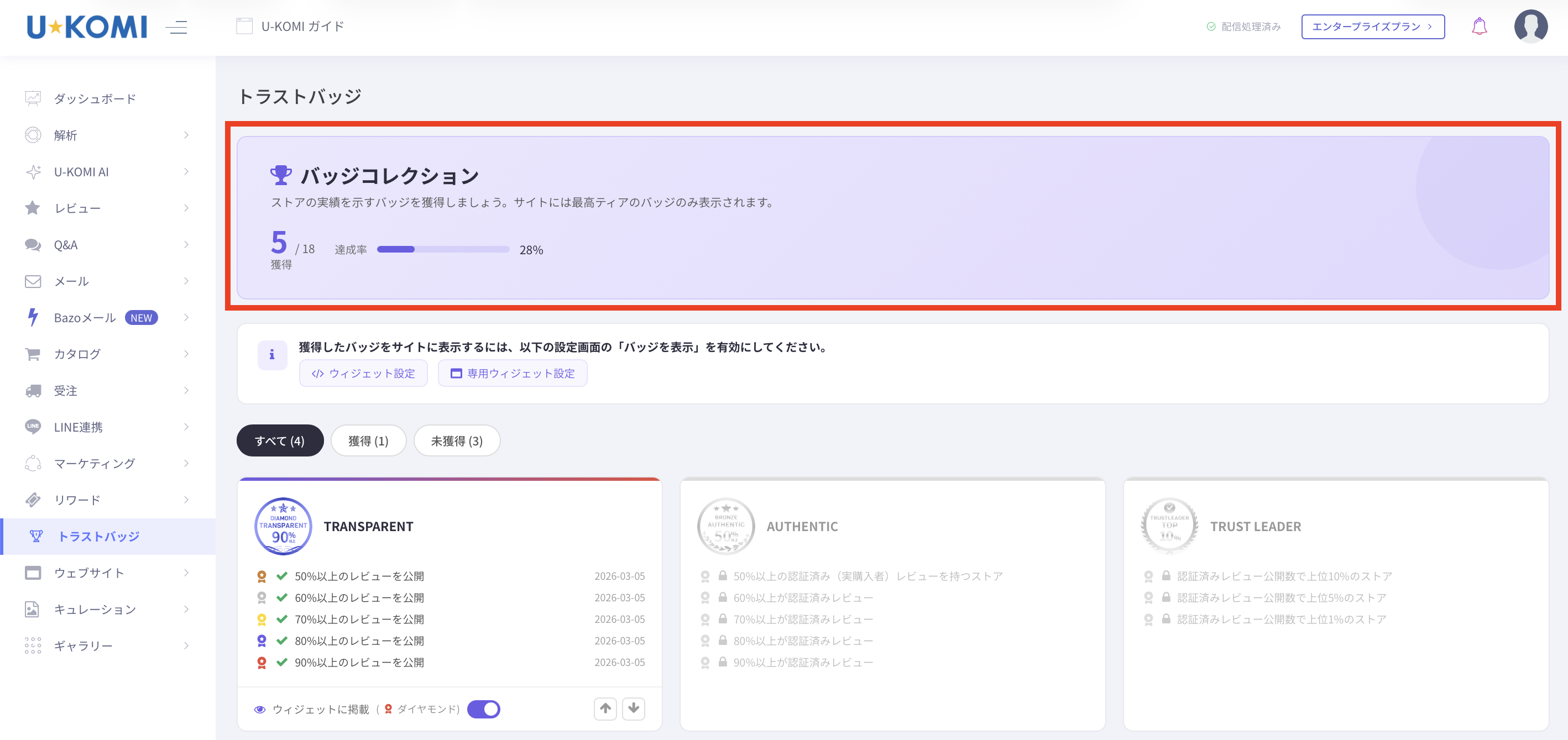Move TRANSPARENT badge up with arrow
This screenshot has width=1568, height=740.
[x=605, y=708]
